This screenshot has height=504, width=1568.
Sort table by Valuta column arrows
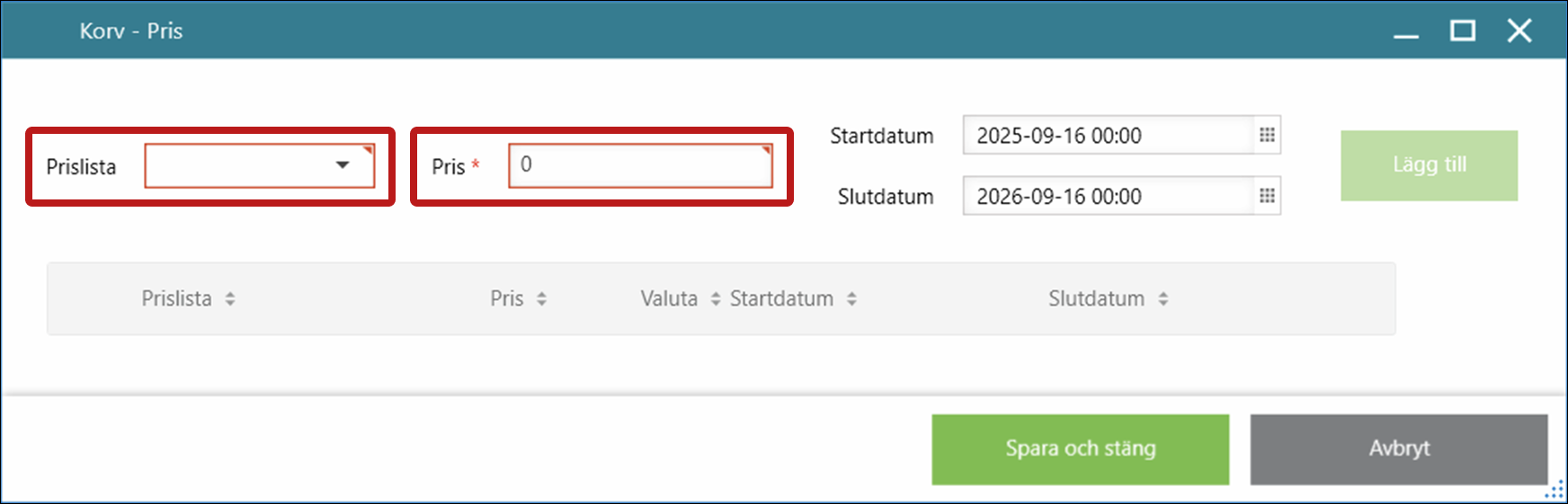pos(716,299)
